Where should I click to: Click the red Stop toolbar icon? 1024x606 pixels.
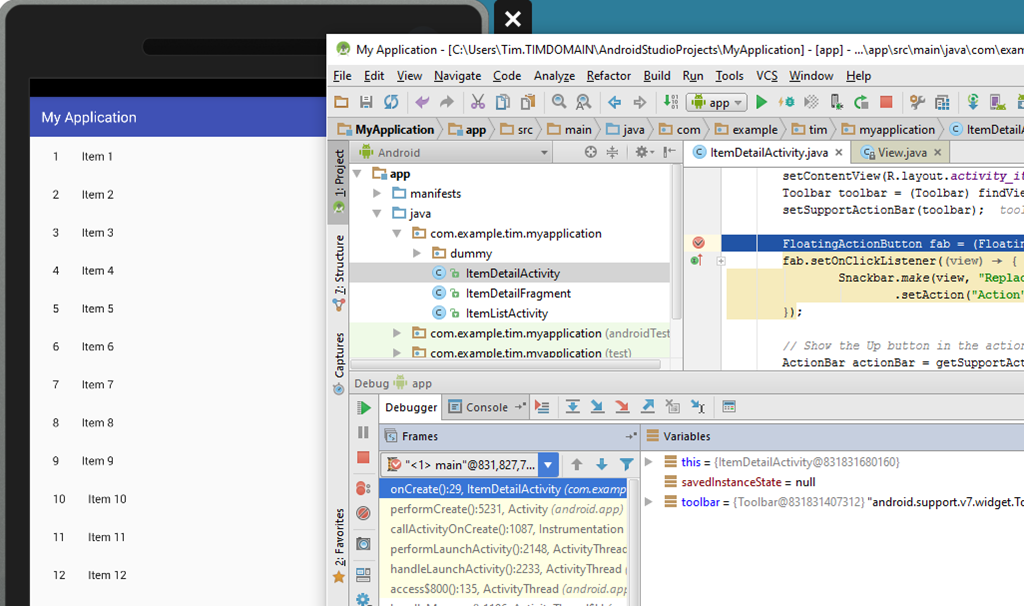point(886,102)
